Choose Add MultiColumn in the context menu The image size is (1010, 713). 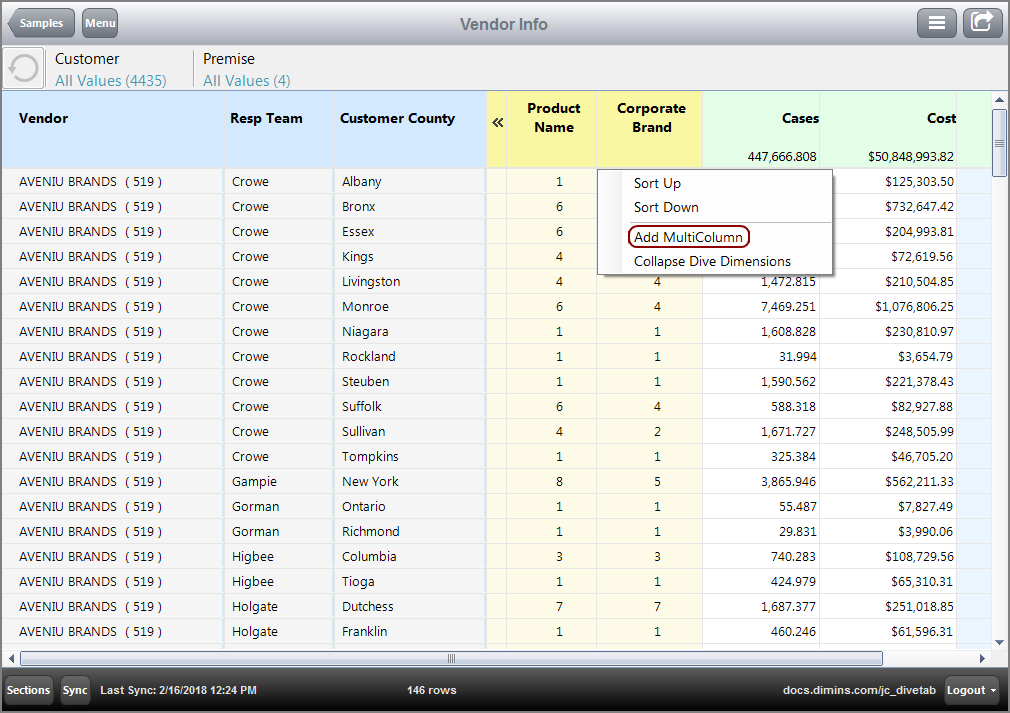[688, 237]
